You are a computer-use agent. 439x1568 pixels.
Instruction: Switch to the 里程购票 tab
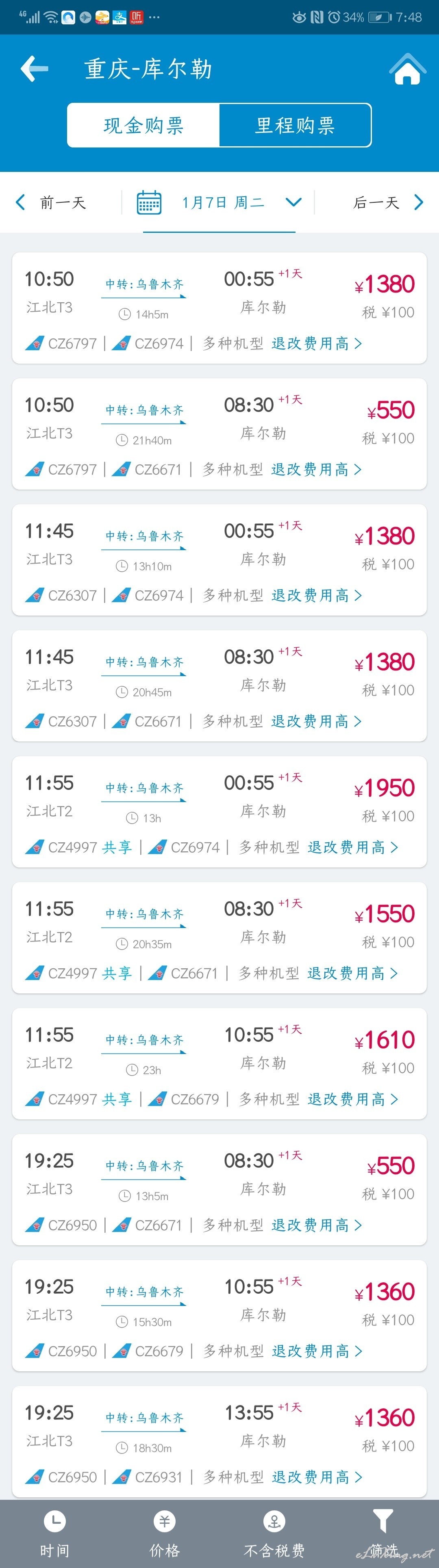[295, 126]
